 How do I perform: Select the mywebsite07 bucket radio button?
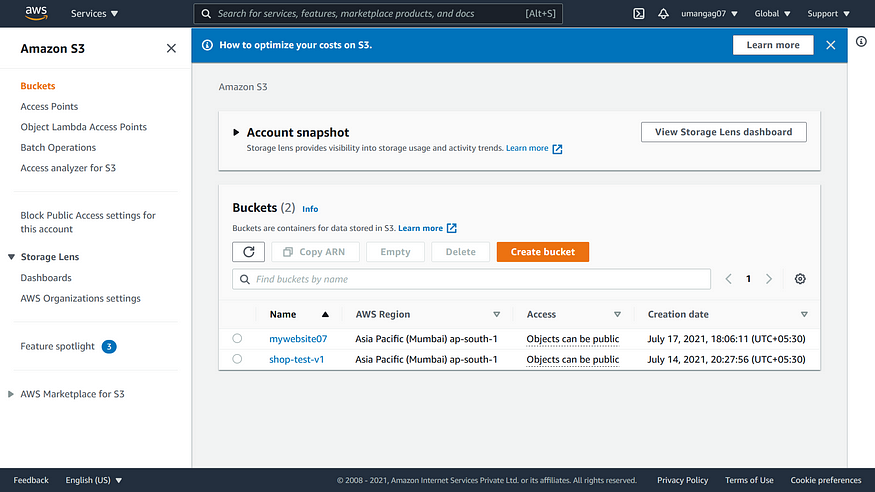(x=237, y=338)
